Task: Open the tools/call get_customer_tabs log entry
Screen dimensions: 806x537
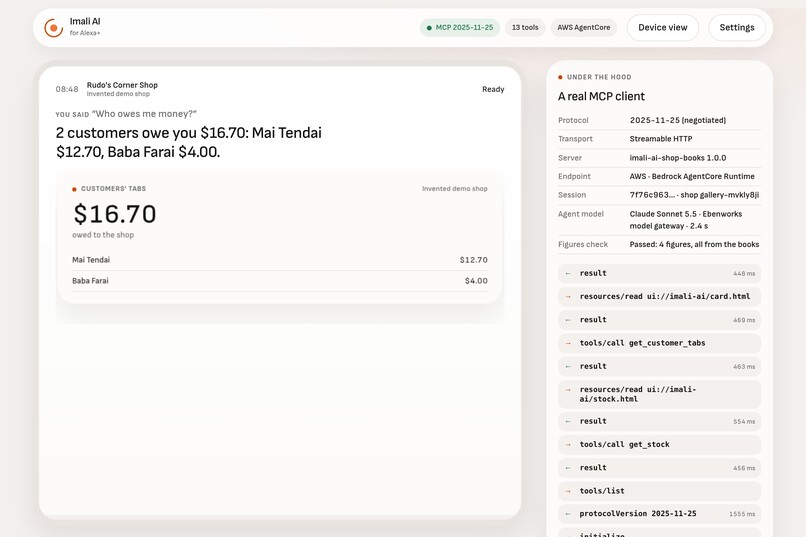Action: pyautogui.click(x=660, y=343)
